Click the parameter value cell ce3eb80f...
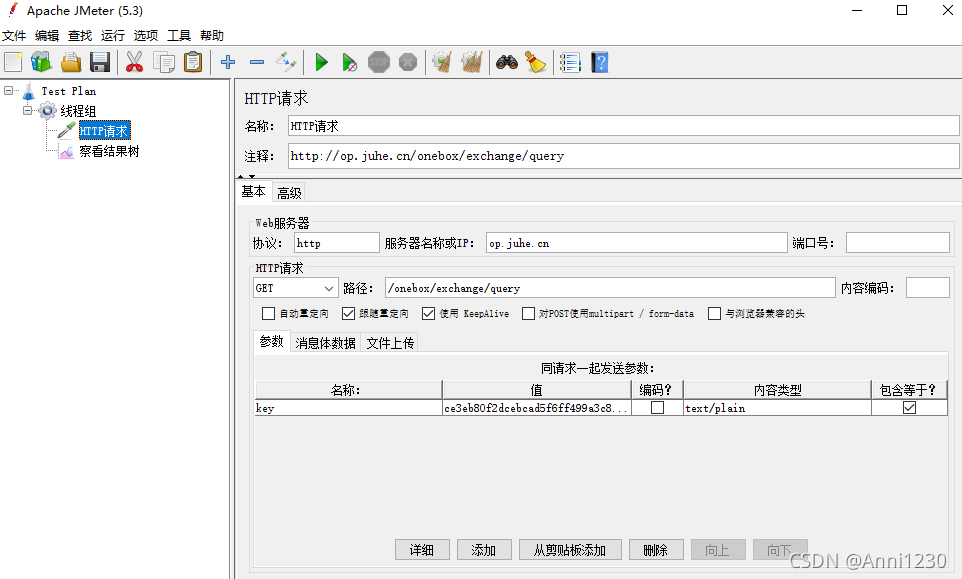962x579 pixels. (x=536, y=408)
